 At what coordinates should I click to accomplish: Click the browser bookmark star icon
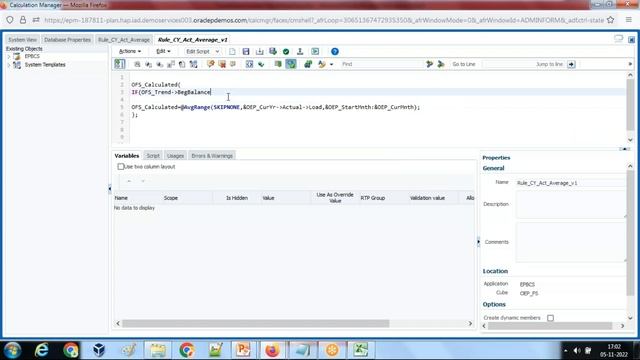tap(611, 20)
